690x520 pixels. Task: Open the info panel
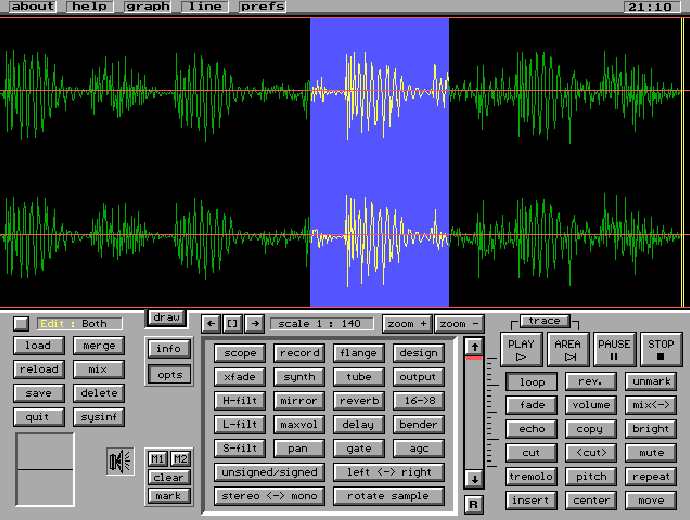point(169,348)
